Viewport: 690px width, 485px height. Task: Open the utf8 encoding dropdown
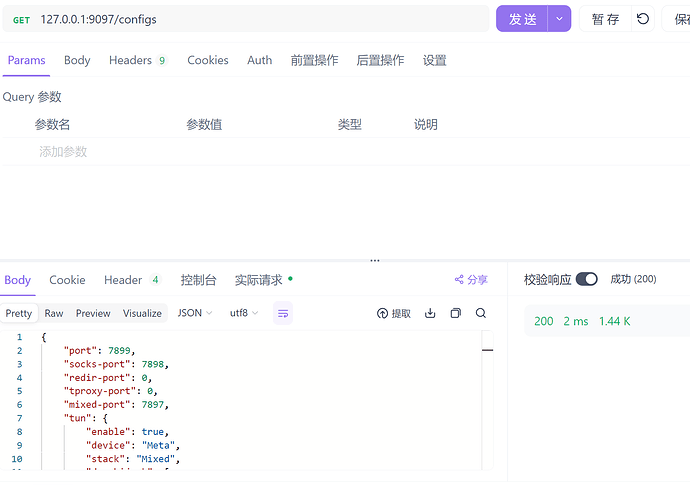tap(244, 313)
